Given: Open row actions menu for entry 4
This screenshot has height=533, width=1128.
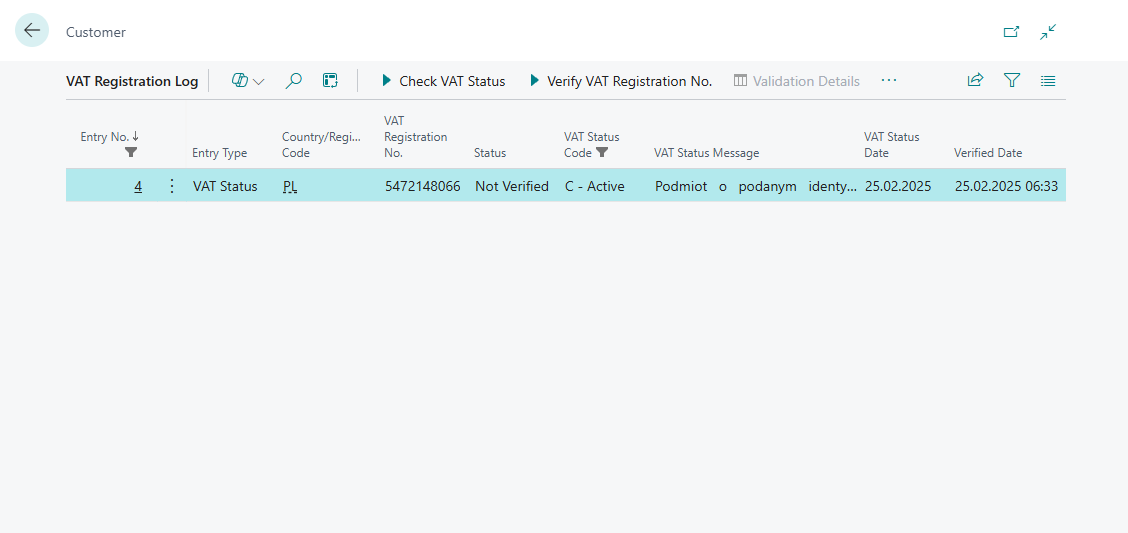Looking at the screenshot, I should 172,186.
